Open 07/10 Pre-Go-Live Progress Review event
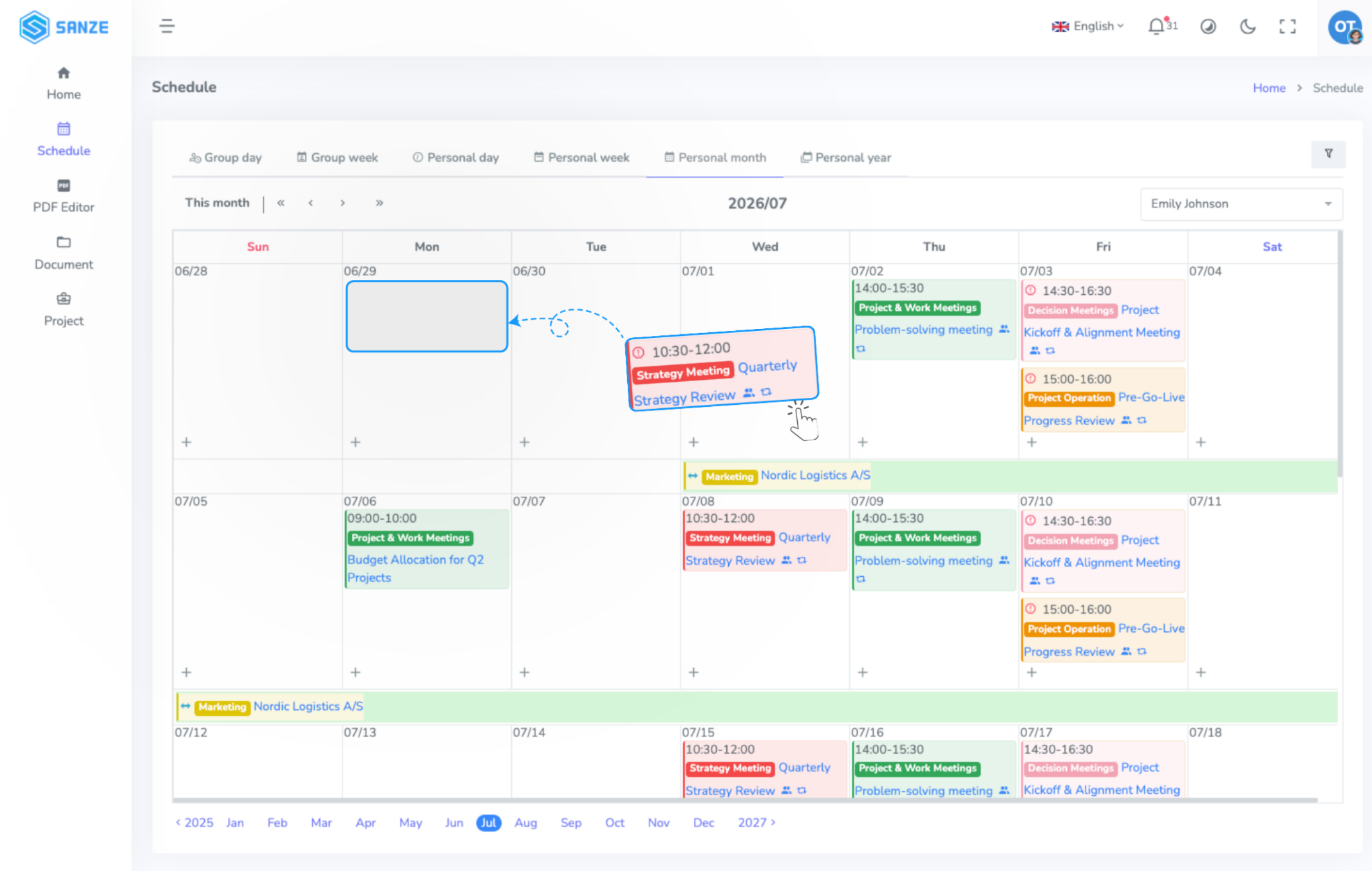Viewport: 1372px width, 871px height. [x=1103, y=630]
